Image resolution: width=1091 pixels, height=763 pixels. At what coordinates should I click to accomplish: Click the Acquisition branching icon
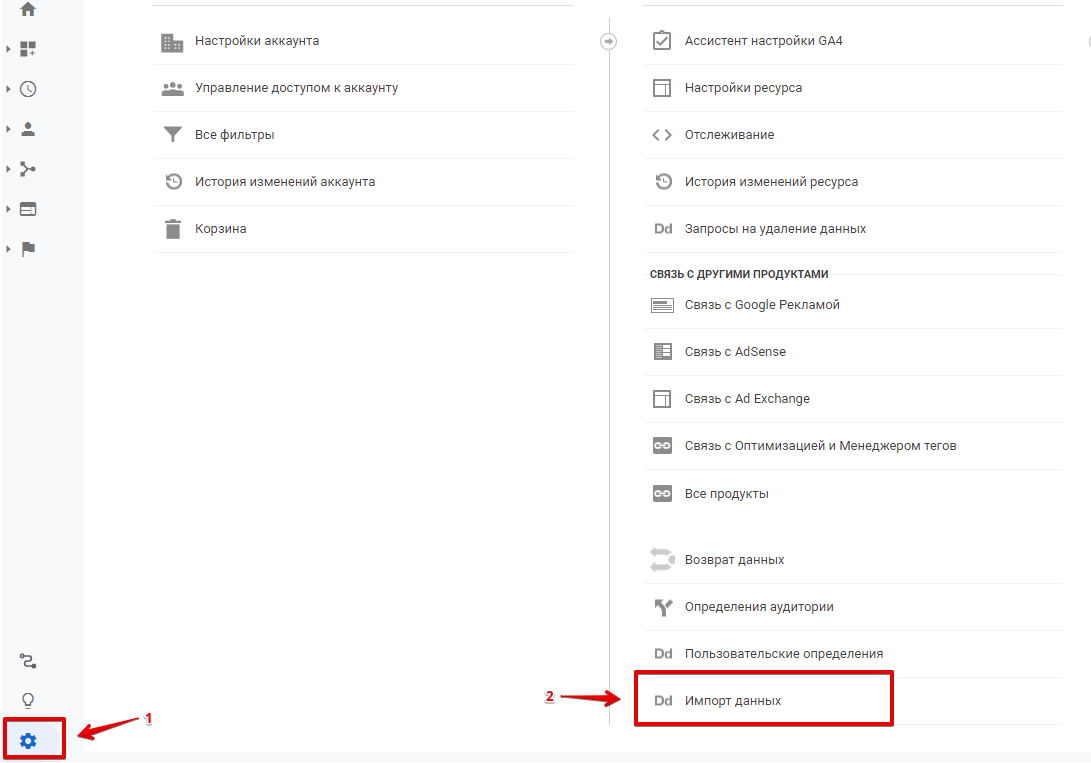point(28,169)
